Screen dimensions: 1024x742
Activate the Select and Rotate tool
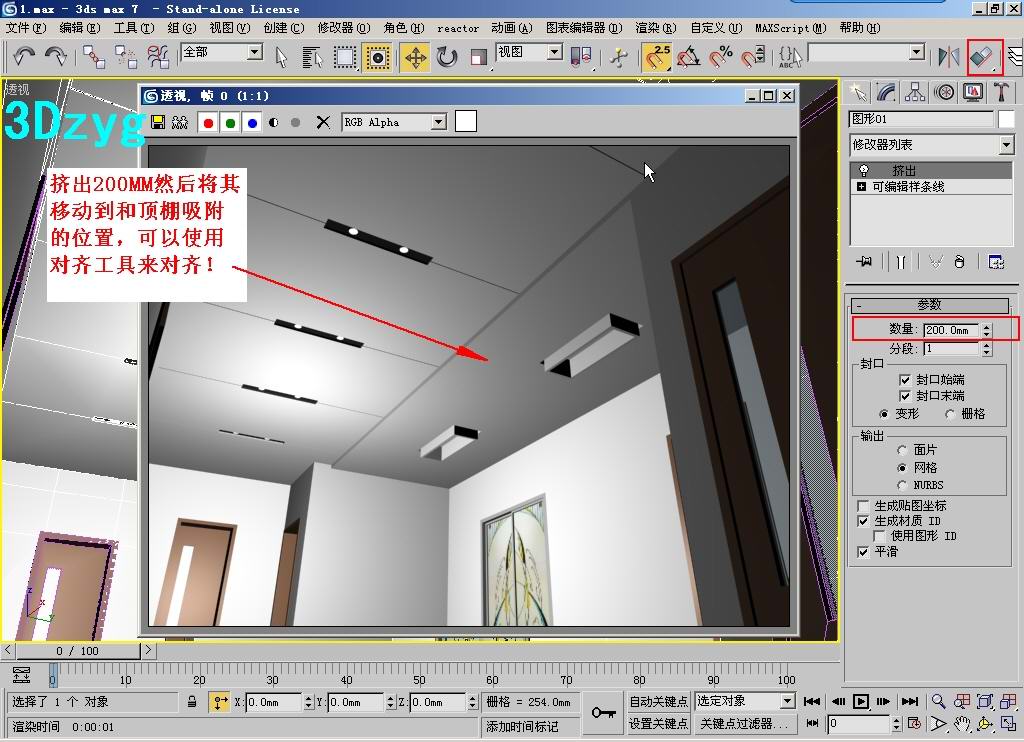click(447, 57)
